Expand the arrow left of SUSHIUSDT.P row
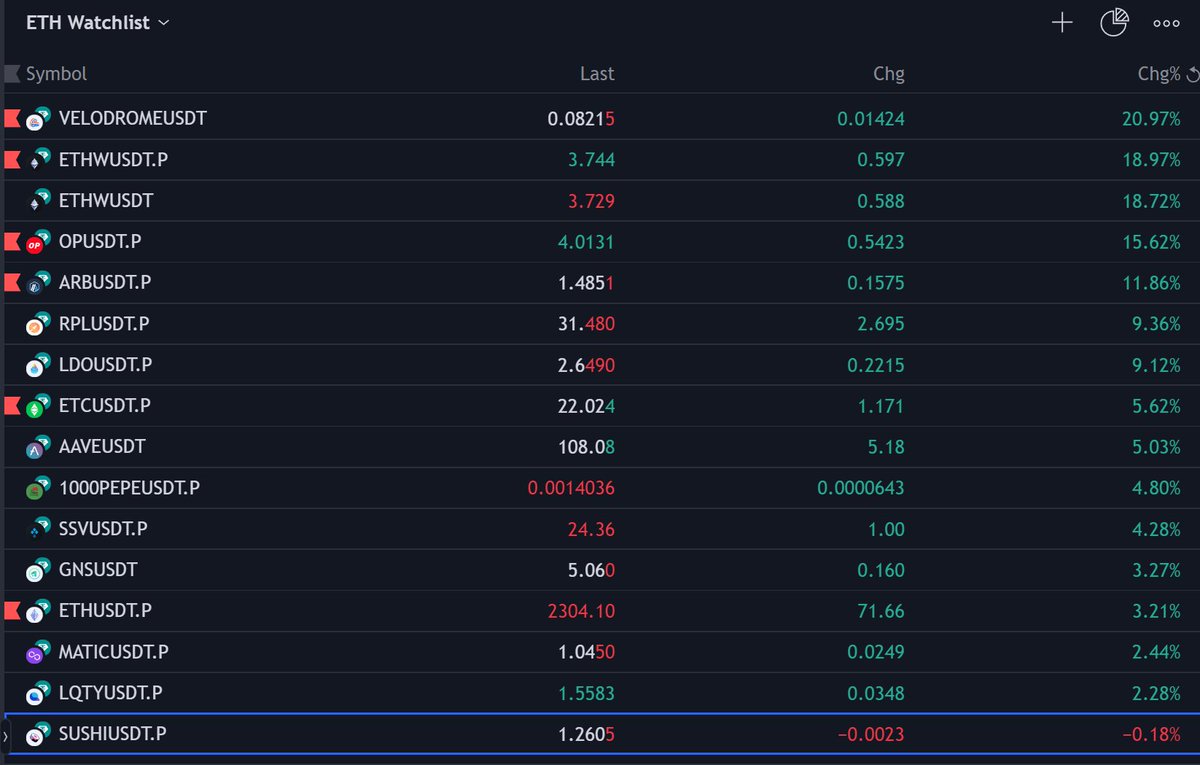This screenshot has height=765, width=1200. pos(4,735)
